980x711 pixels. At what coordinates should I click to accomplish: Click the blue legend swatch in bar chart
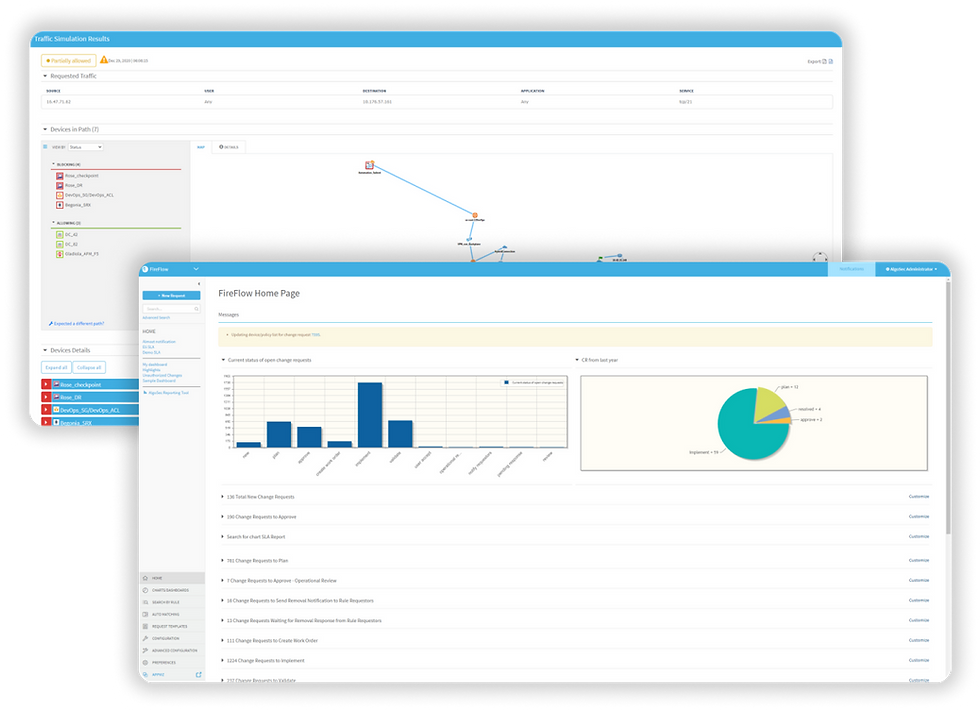506,382
